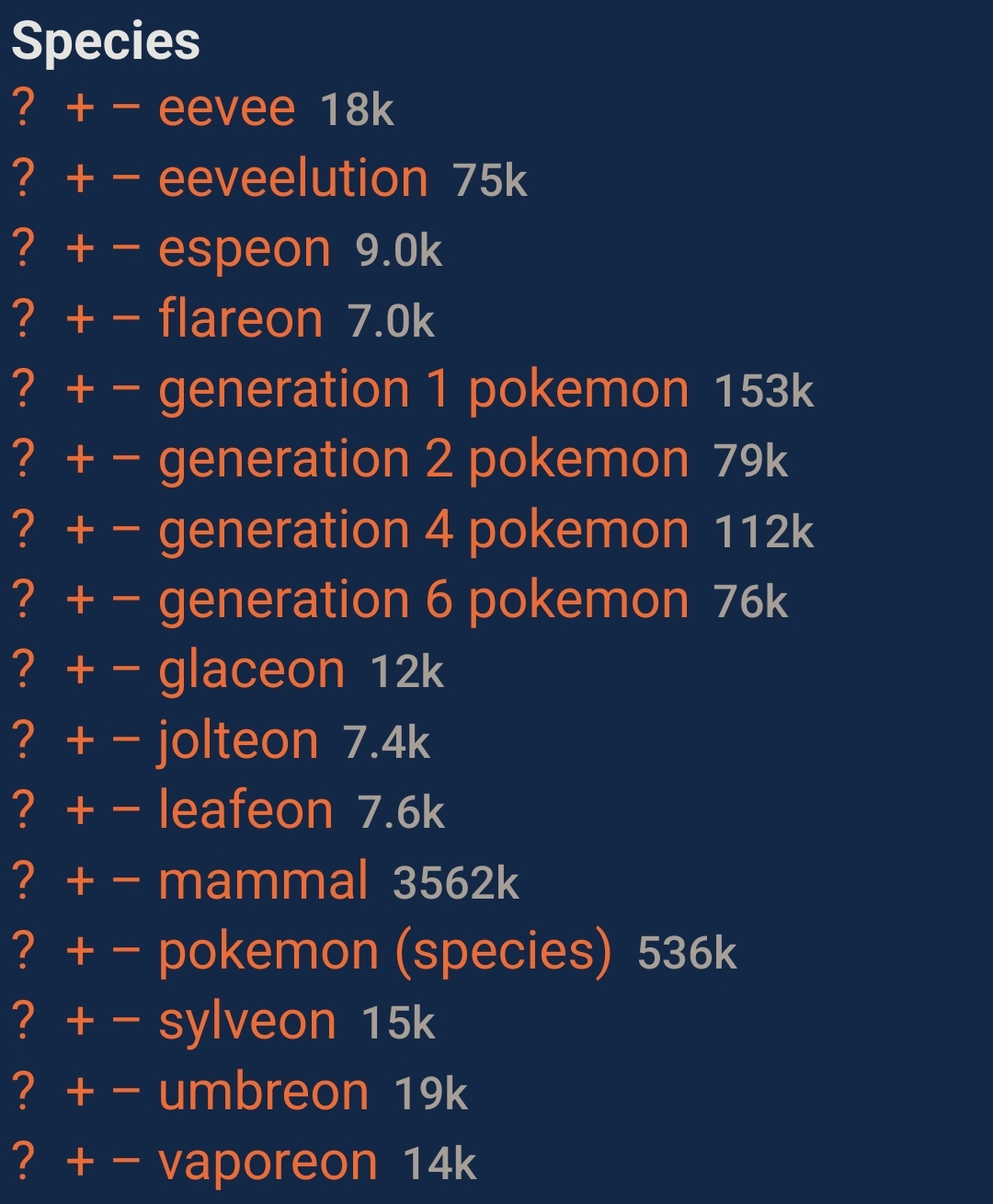Click the minus icon next to espeon

point(127,248)
